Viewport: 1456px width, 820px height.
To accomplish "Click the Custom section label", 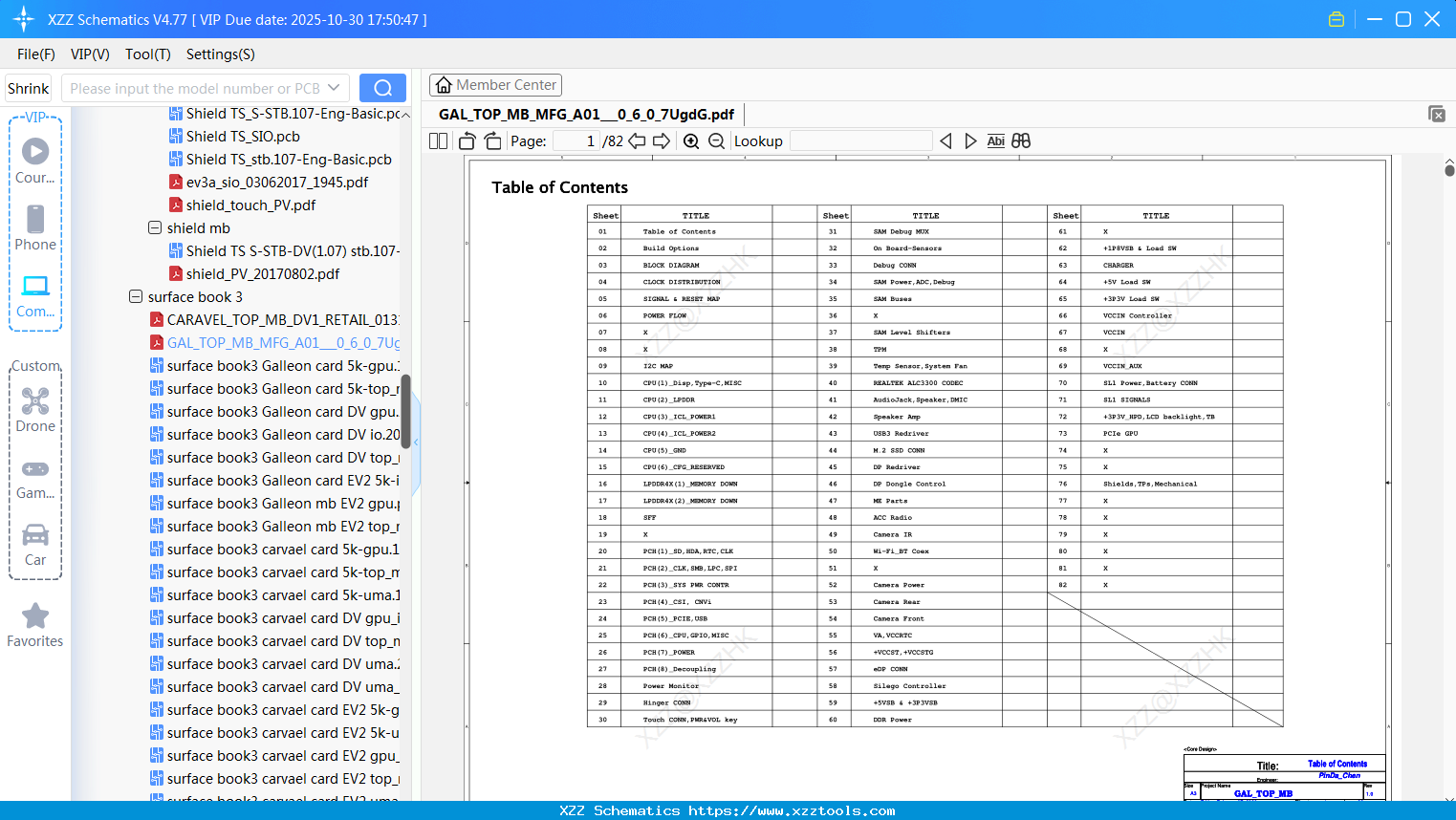I will (x=35, y=366).
